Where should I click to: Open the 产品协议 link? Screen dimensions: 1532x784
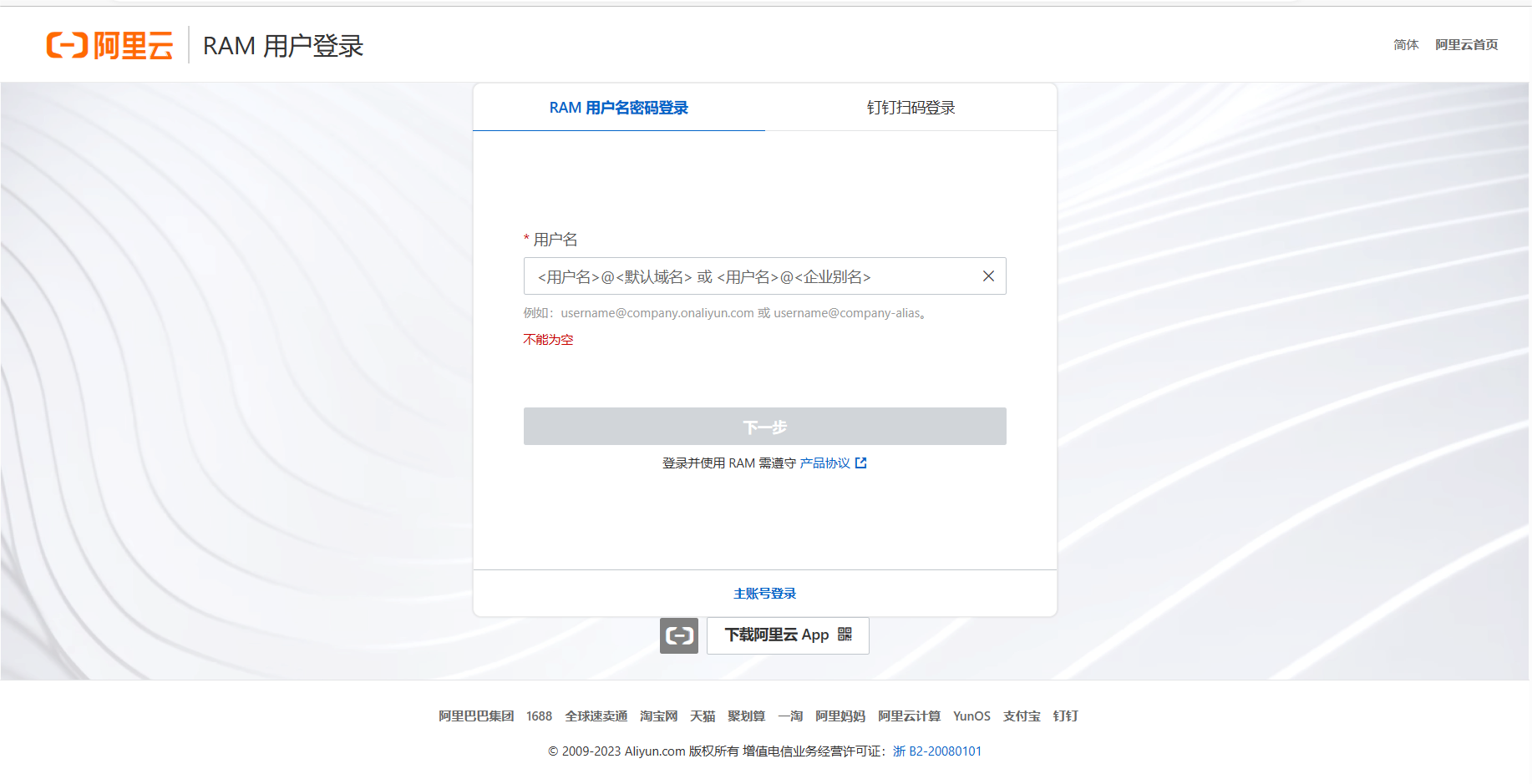[x=824, y=463]
